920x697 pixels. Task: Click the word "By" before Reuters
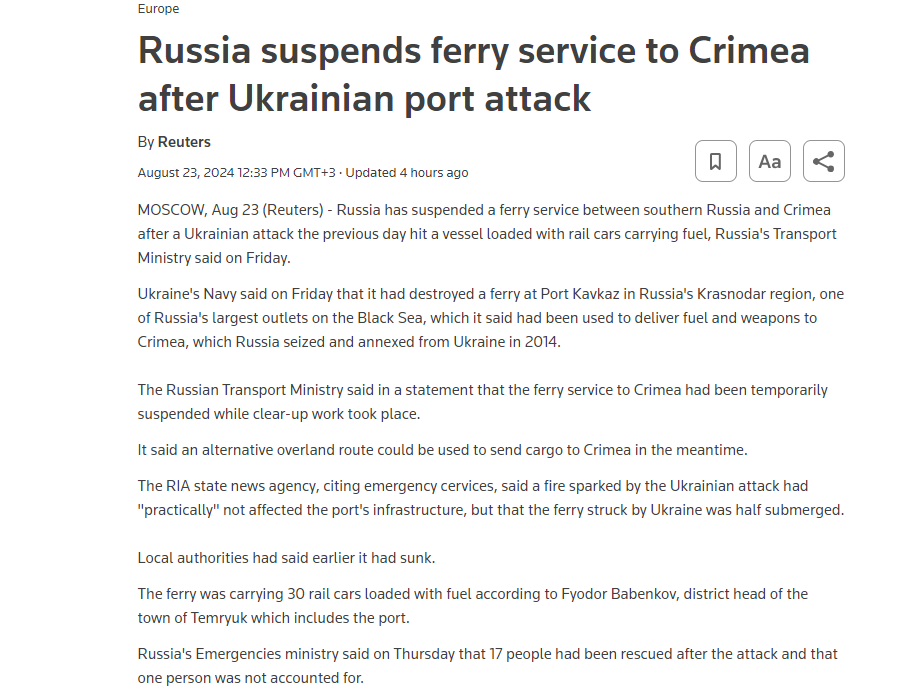[146, 142]
